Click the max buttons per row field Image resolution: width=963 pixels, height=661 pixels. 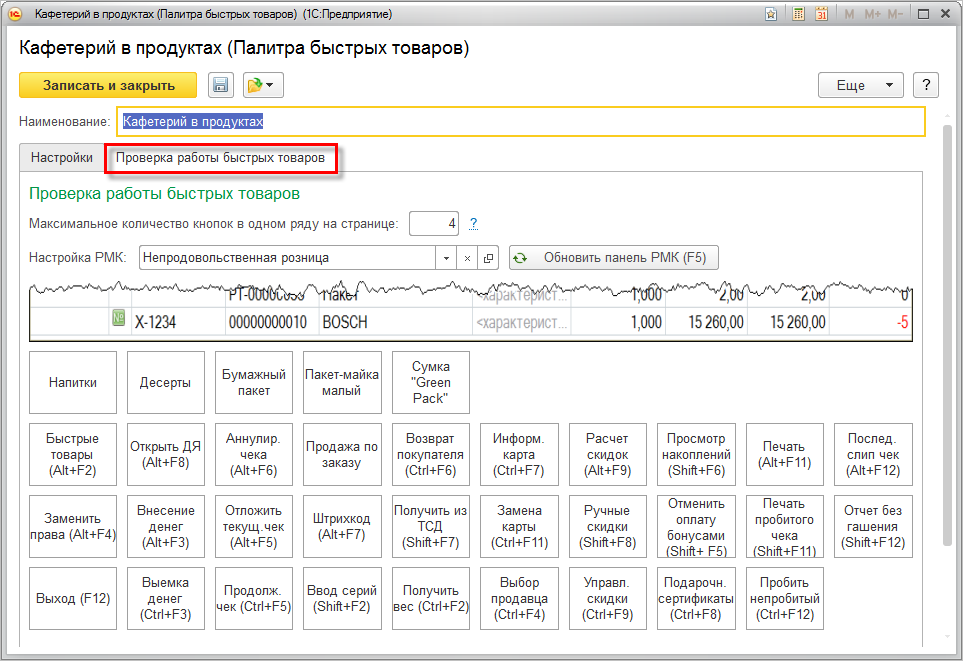click(x=433, y=223)
